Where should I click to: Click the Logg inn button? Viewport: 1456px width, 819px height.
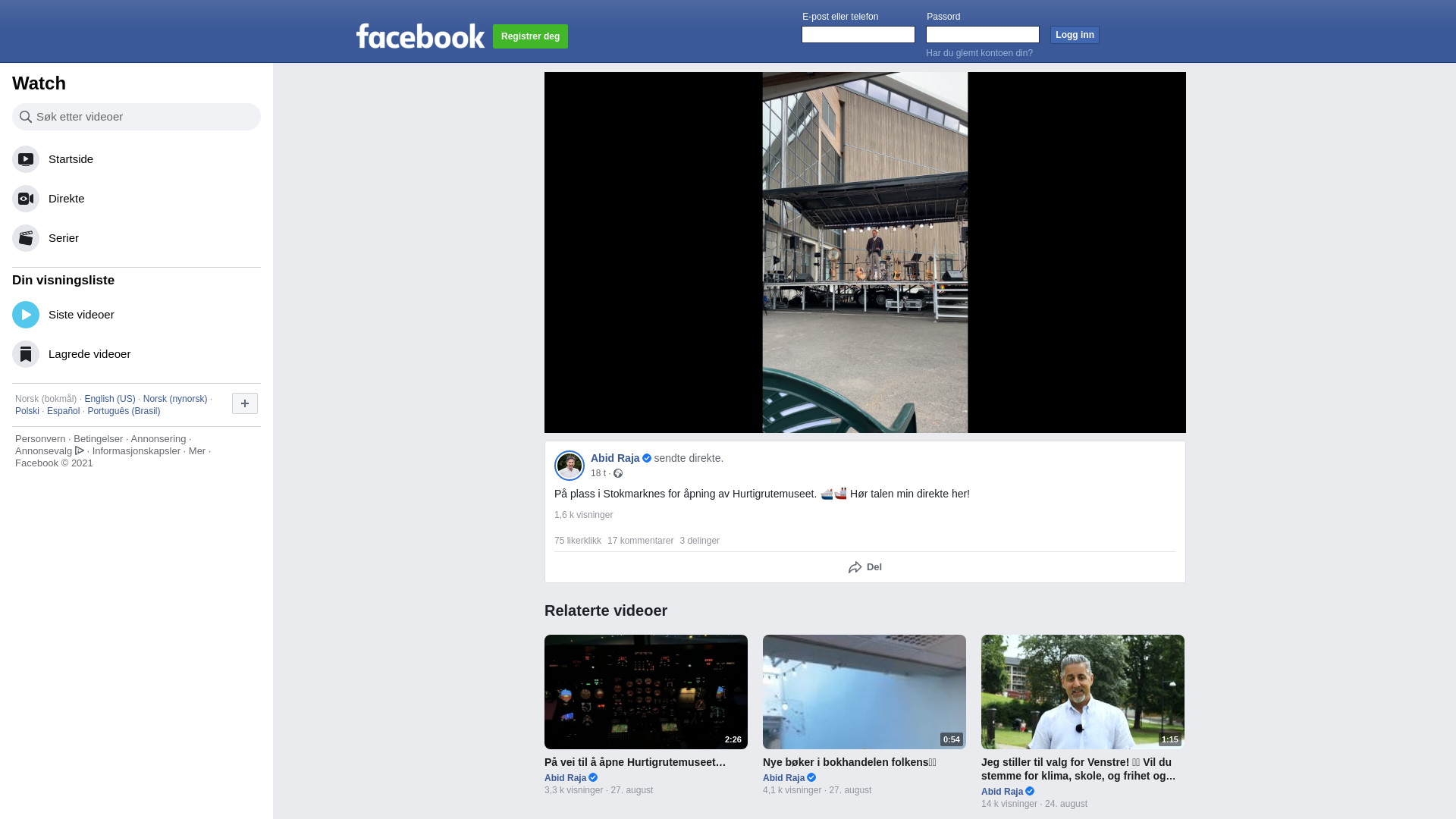click(1075, 35)
